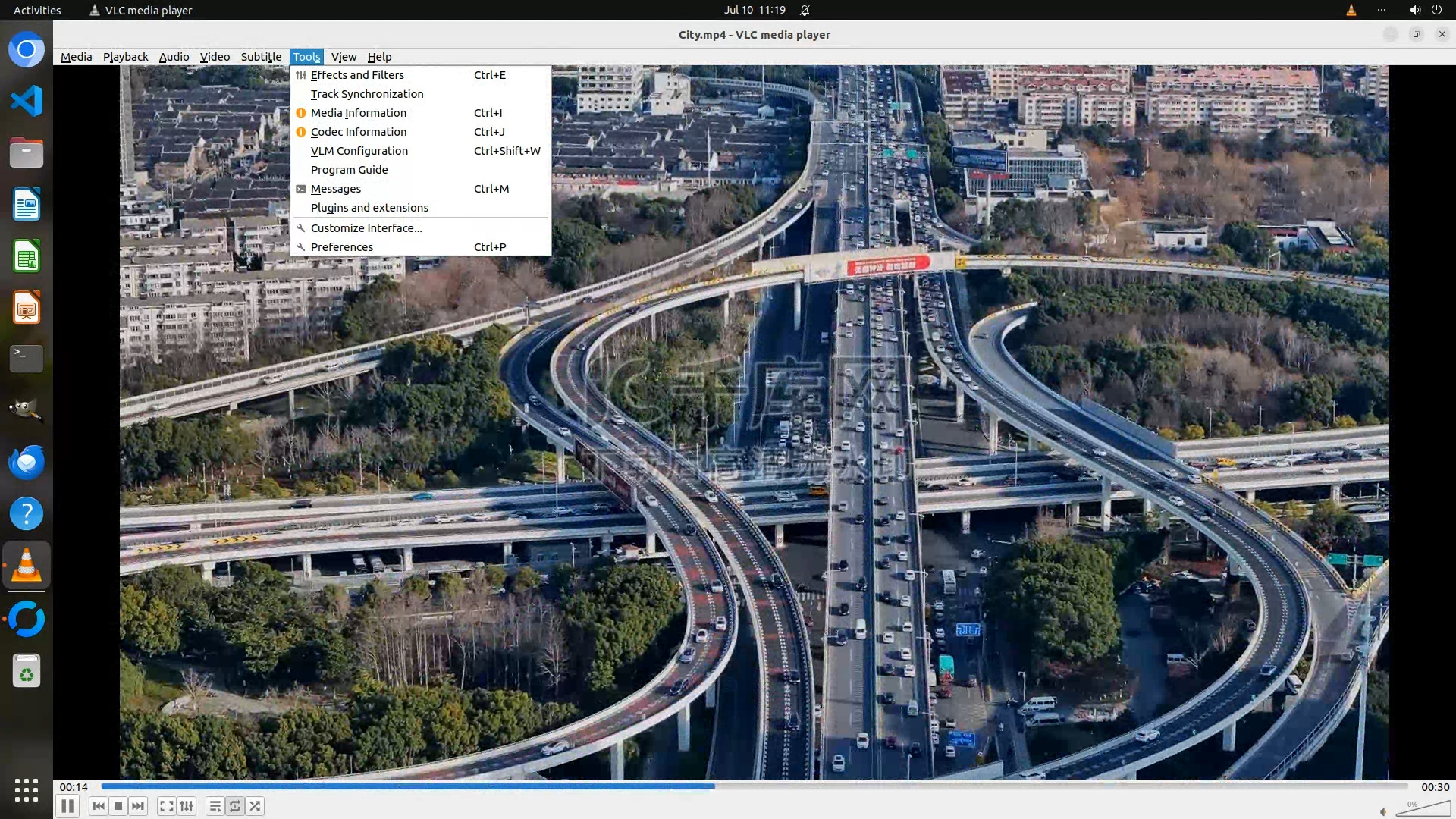Stop playback with the stop button
This screenshot has height=819, width=1456.
pos(118,806)
